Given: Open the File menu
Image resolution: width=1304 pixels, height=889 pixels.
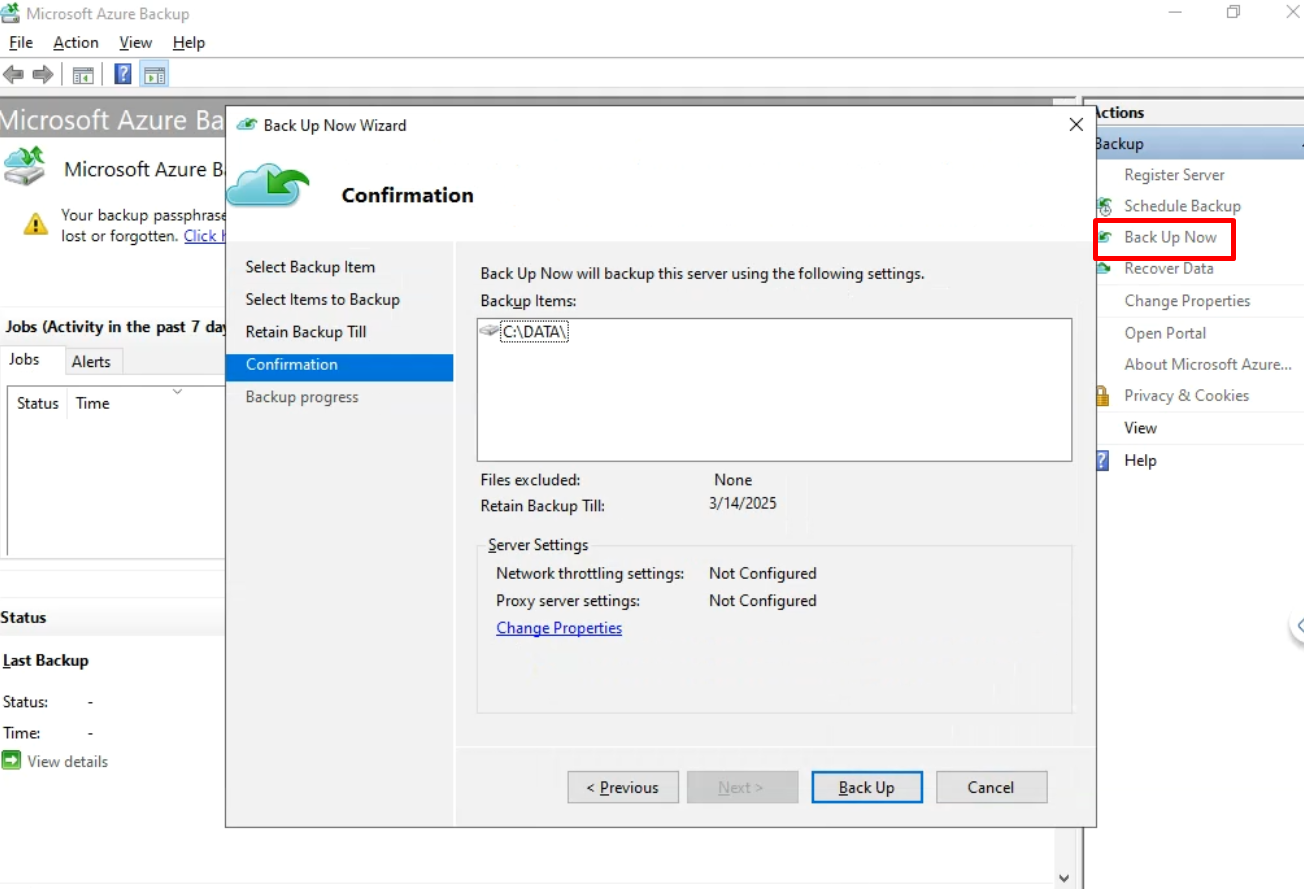Looking at the screenshot, I should point(21,42).
